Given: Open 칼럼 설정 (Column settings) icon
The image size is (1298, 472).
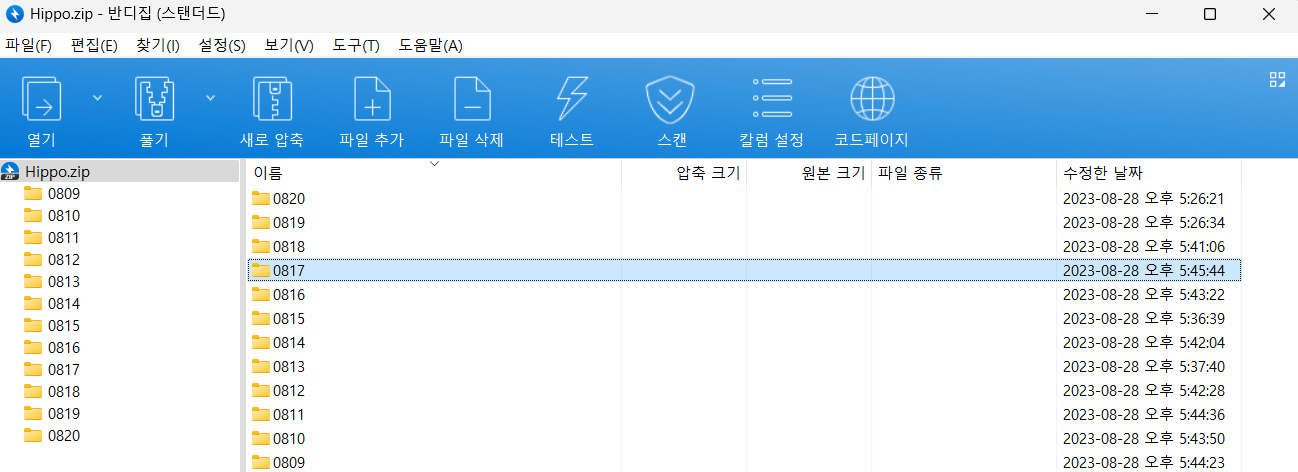Looking at the screenshot, I should point(771,100).
